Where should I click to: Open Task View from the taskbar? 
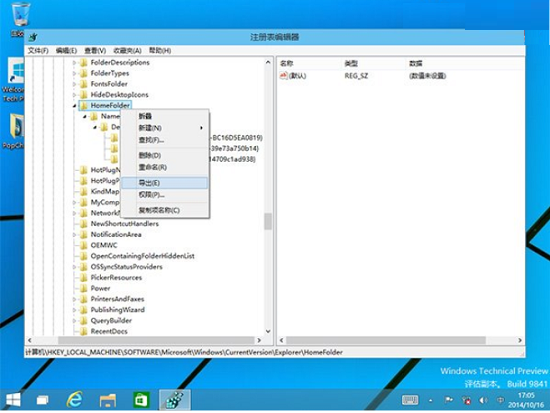[42, 400]
